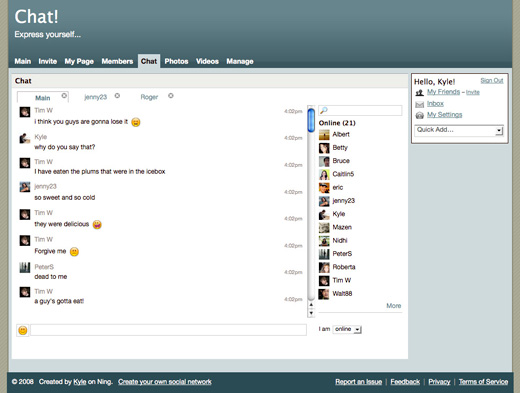Image resolution: width=520 pixels, height=393 pixels.
Task: Click the Report an Issue footer link
Action: point(359,382)
